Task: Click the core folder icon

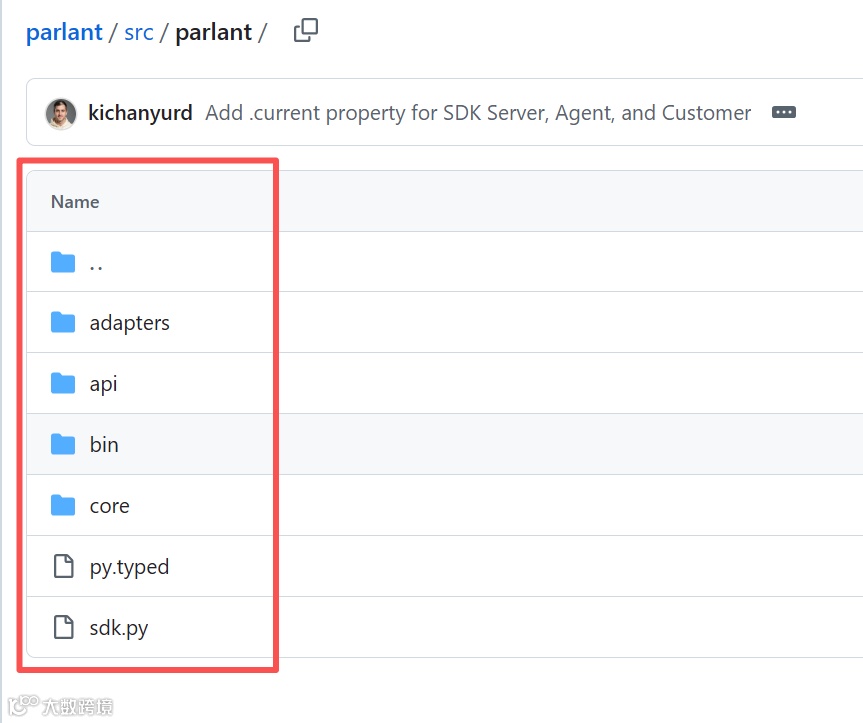Action: coord(63,505)
